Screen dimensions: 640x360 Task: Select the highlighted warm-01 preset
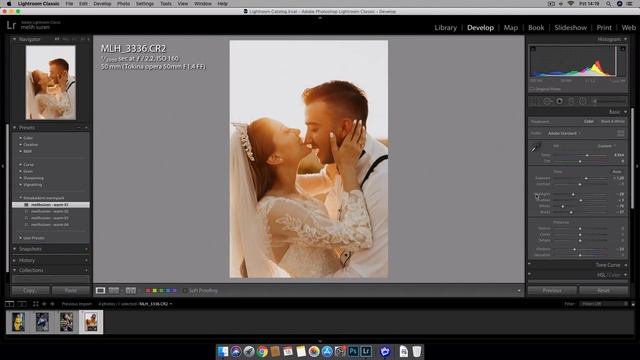coord(51,204)
